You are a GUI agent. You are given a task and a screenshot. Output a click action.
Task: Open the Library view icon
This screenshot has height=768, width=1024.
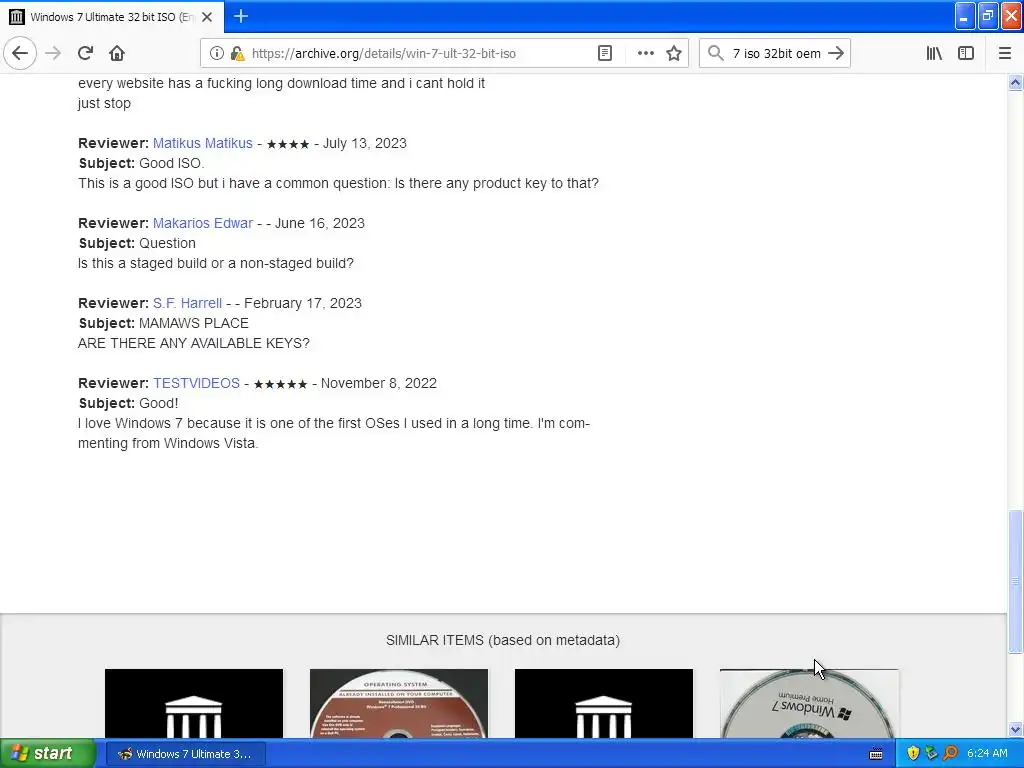click(x=934, y=53)
